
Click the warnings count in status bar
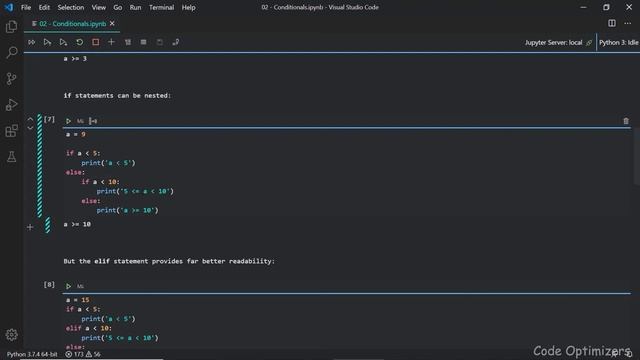click(x=93, y=354)
